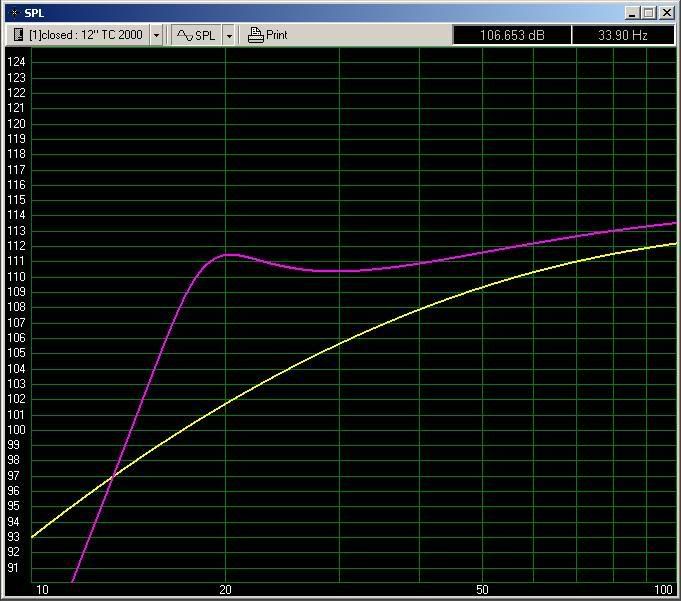This screenshot has width=681, height=601.
Task: Click the SPL window title bar icon
Action: [x=14, y=13]
